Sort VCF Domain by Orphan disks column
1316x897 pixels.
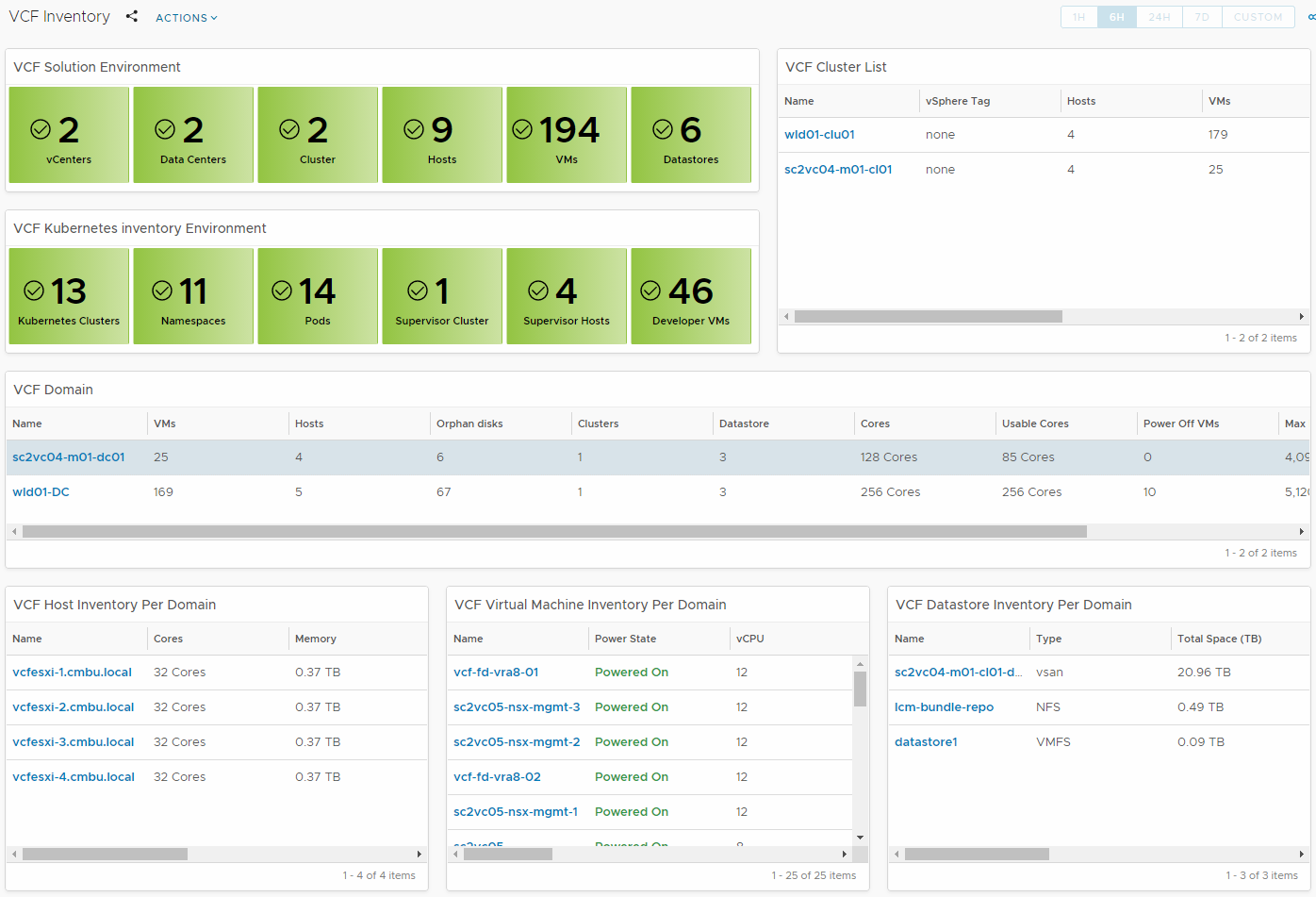(x=469, y=424)
